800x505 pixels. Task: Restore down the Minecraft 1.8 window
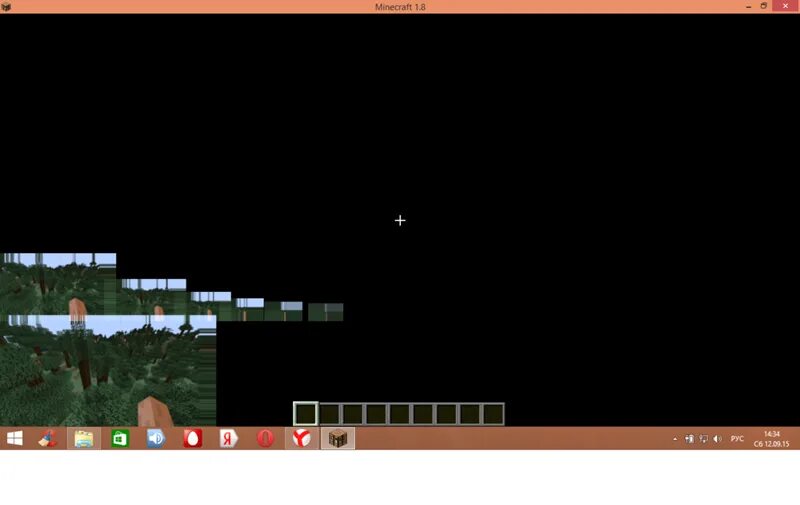point(764,6)
